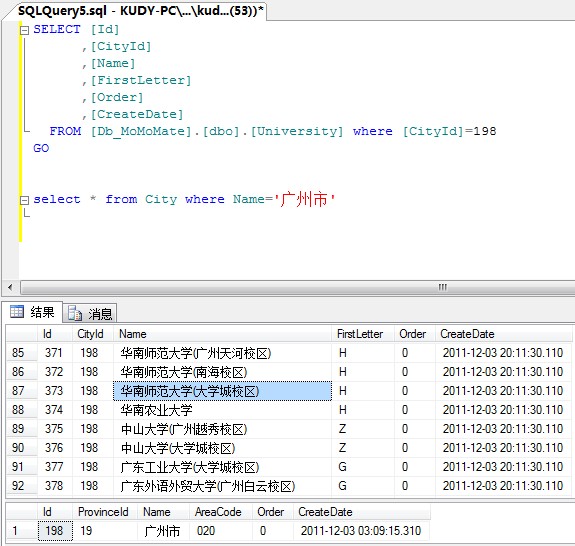This screenshot has height=546, width=575.
Task: Select the cell 华南师范大学(广州天河校区)
Action: (222, 353)
